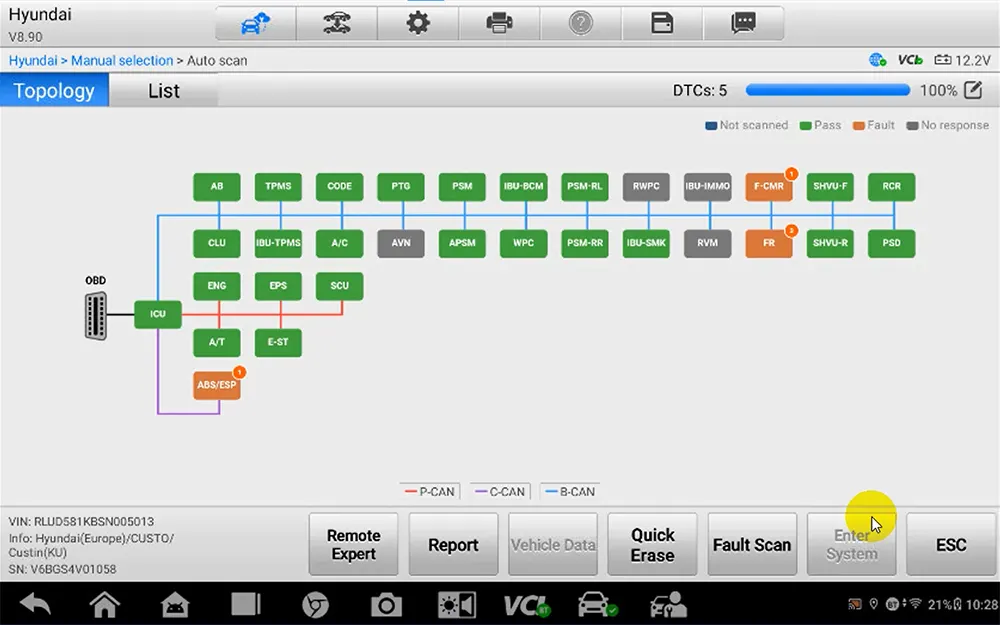Select the RCR module node
The image size is (1000, 625).
[892, 187]
